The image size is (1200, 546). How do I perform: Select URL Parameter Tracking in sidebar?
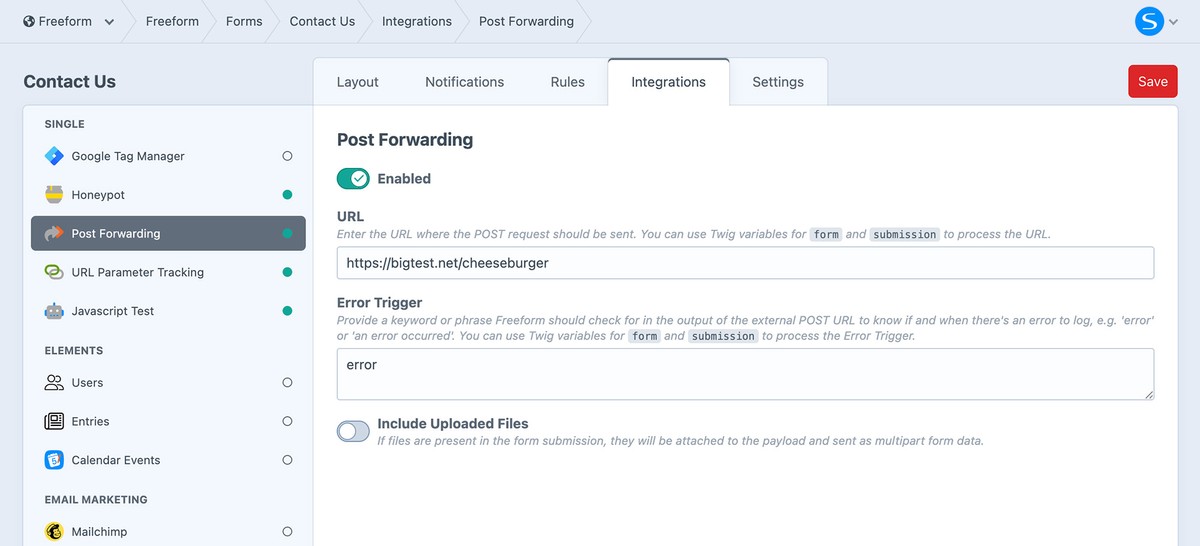pyautogui.click(x=168, y=272)
